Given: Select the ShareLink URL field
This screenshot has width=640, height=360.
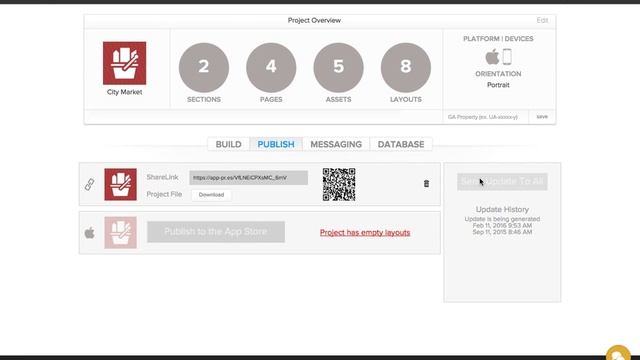Looking at the screenshot, I should point(249,178).
